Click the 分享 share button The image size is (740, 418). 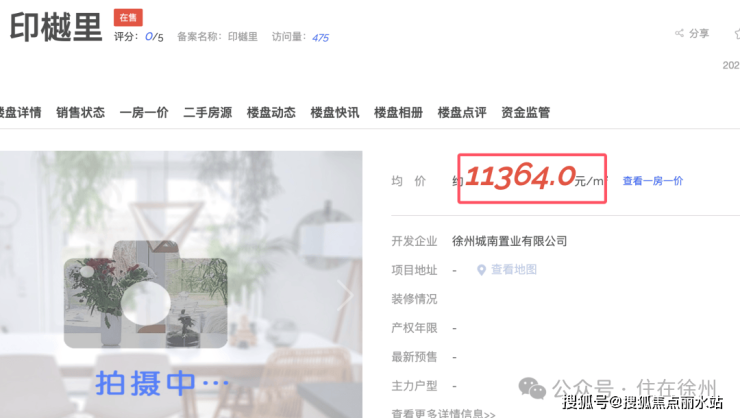(x=692, y=33)
